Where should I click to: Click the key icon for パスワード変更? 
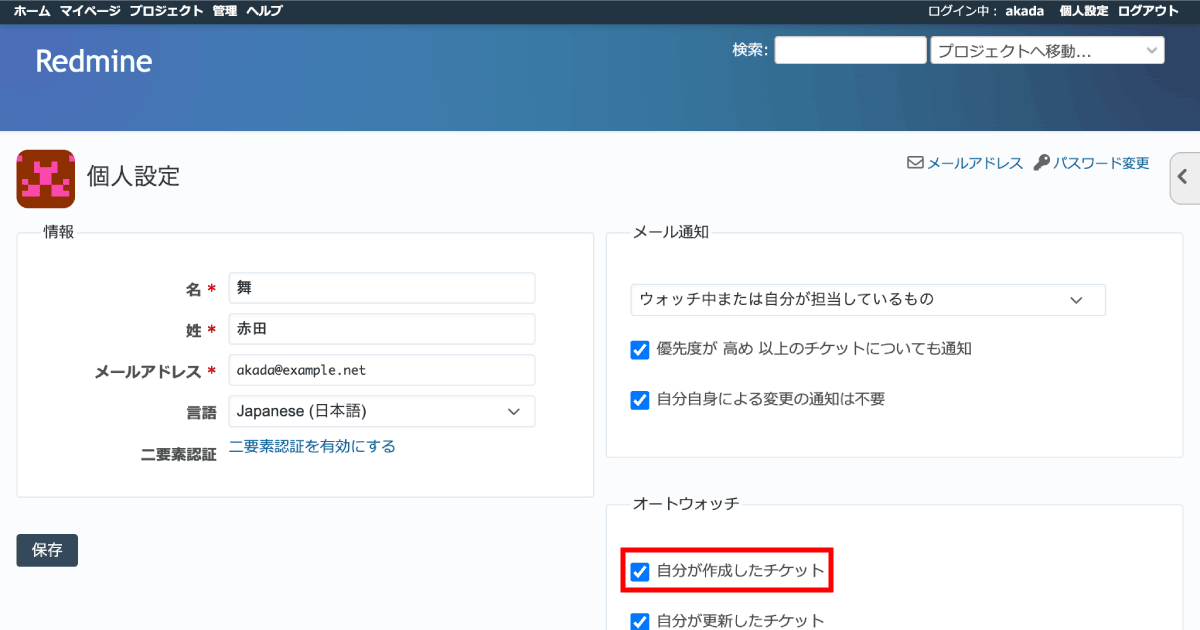click(1041, 163)
